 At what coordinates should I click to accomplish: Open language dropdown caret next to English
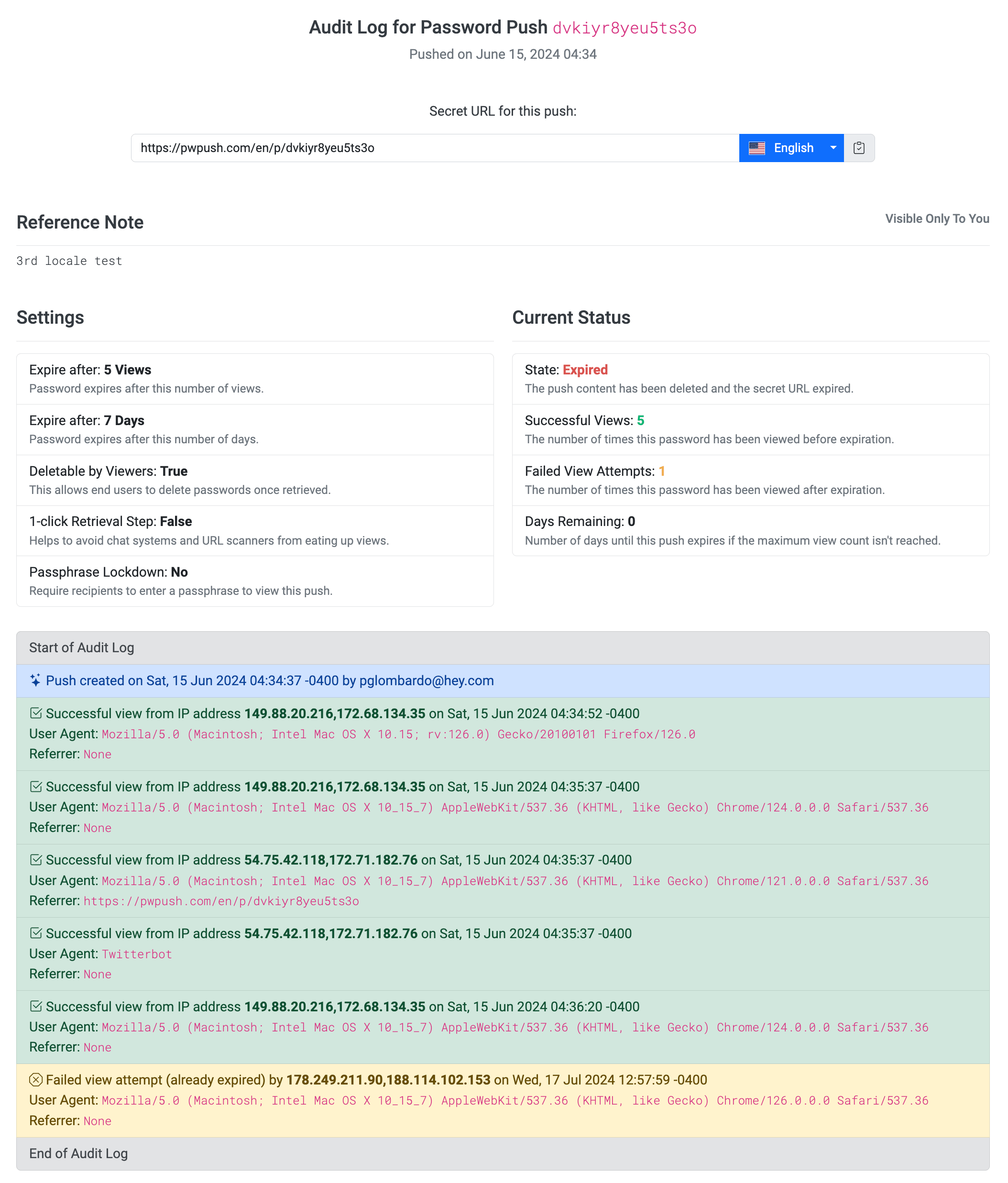tap(834, 148)
